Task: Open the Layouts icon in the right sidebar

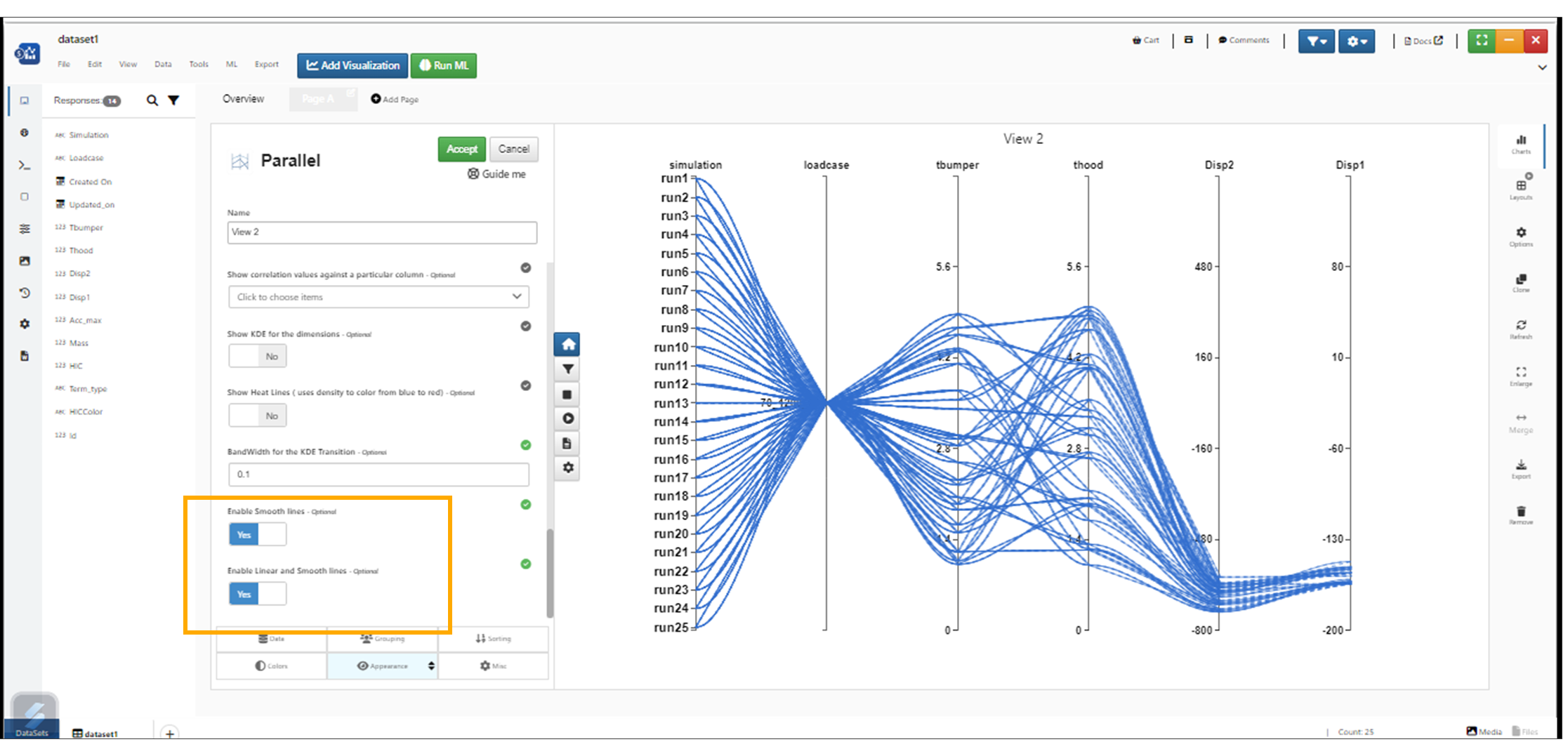Action: click(x=1520, y=190)
